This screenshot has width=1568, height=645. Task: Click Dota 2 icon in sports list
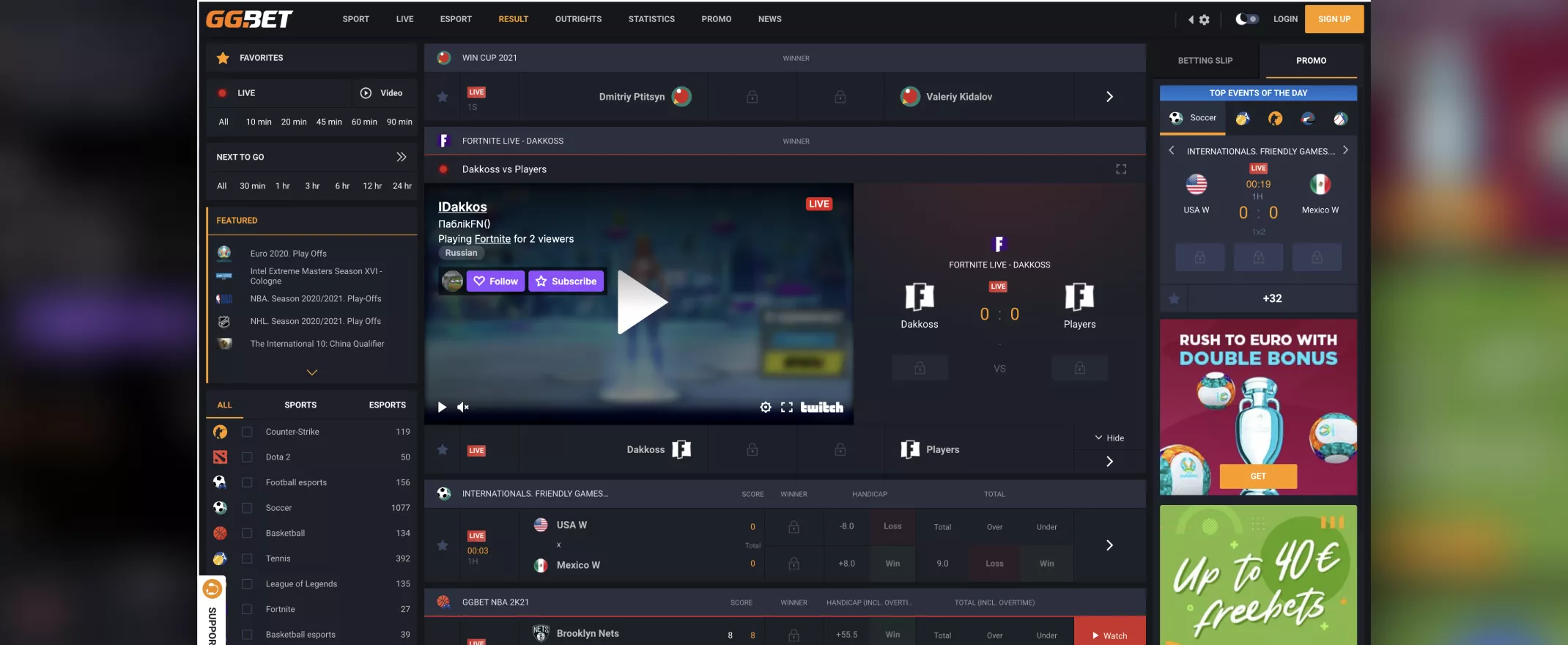[220, 457]
